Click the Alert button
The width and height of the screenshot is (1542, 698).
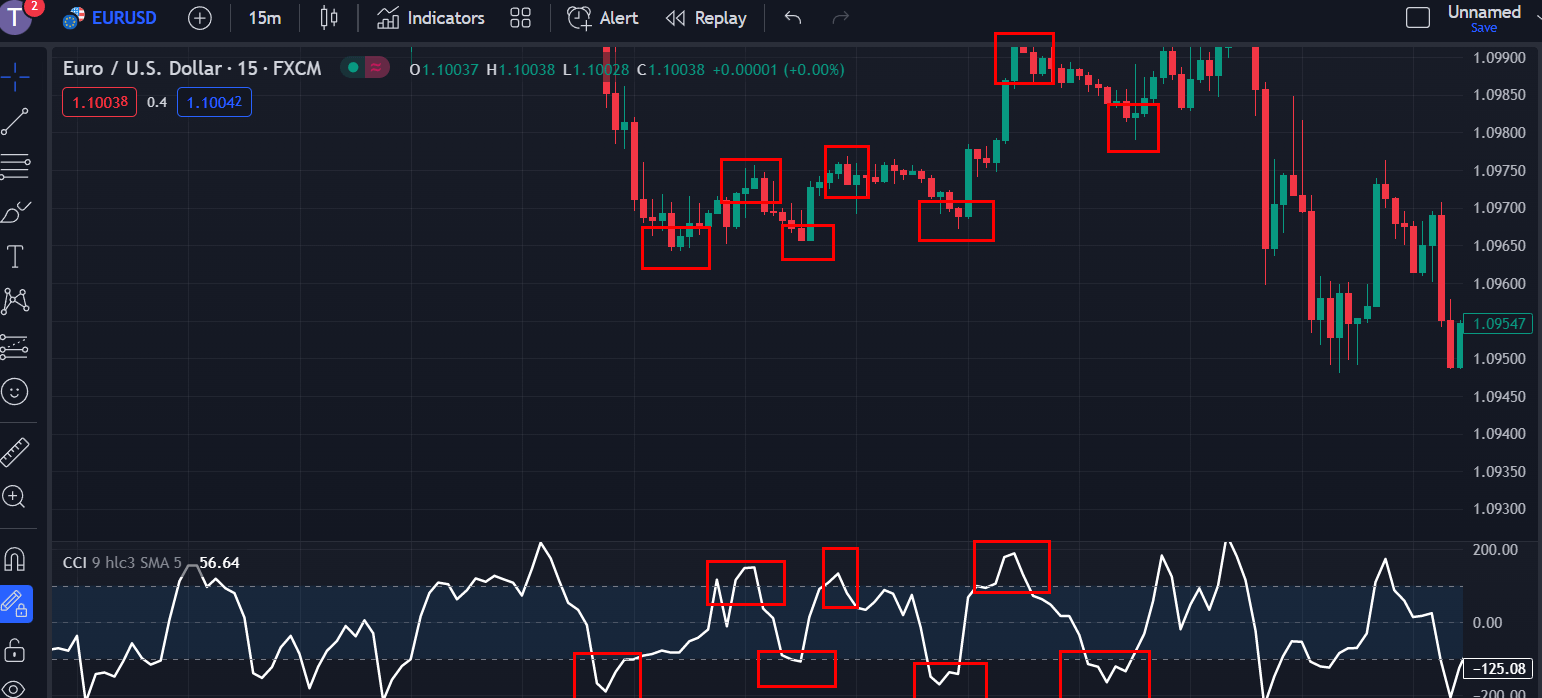pyautogui.click(x=603, y=18)
